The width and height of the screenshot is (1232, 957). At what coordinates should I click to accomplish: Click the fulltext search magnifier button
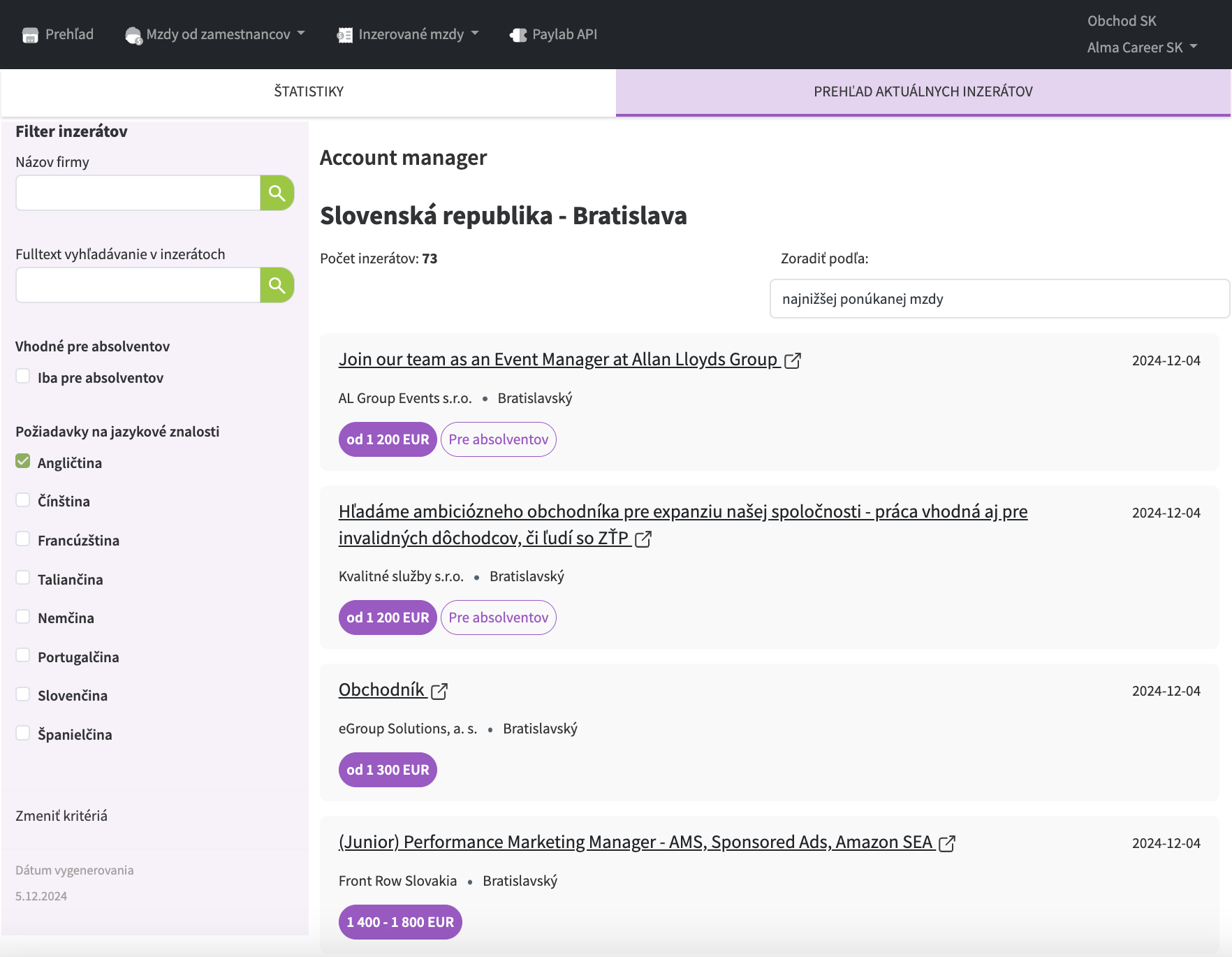277,285
